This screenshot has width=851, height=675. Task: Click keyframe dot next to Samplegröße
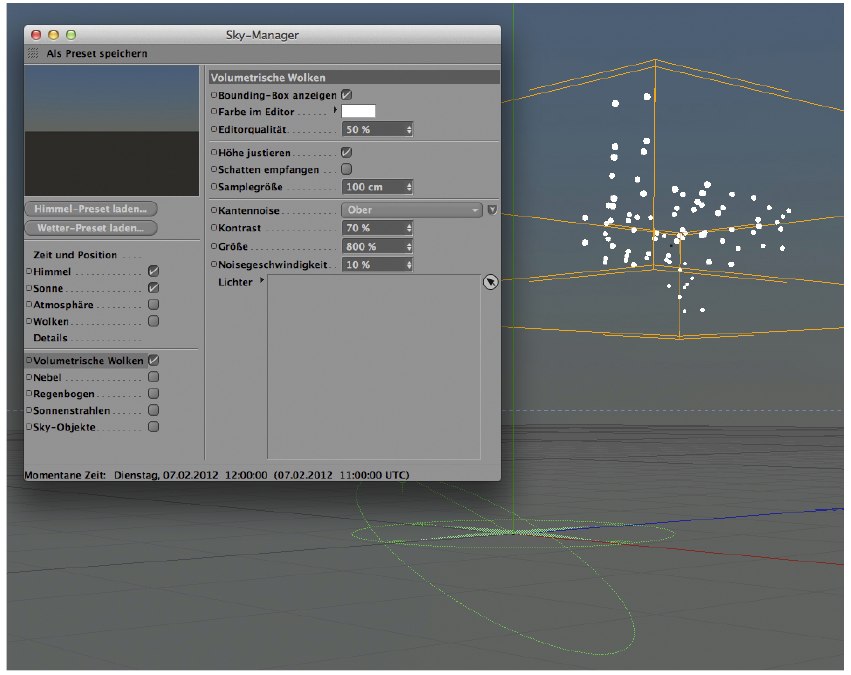(x=214, y=187)
